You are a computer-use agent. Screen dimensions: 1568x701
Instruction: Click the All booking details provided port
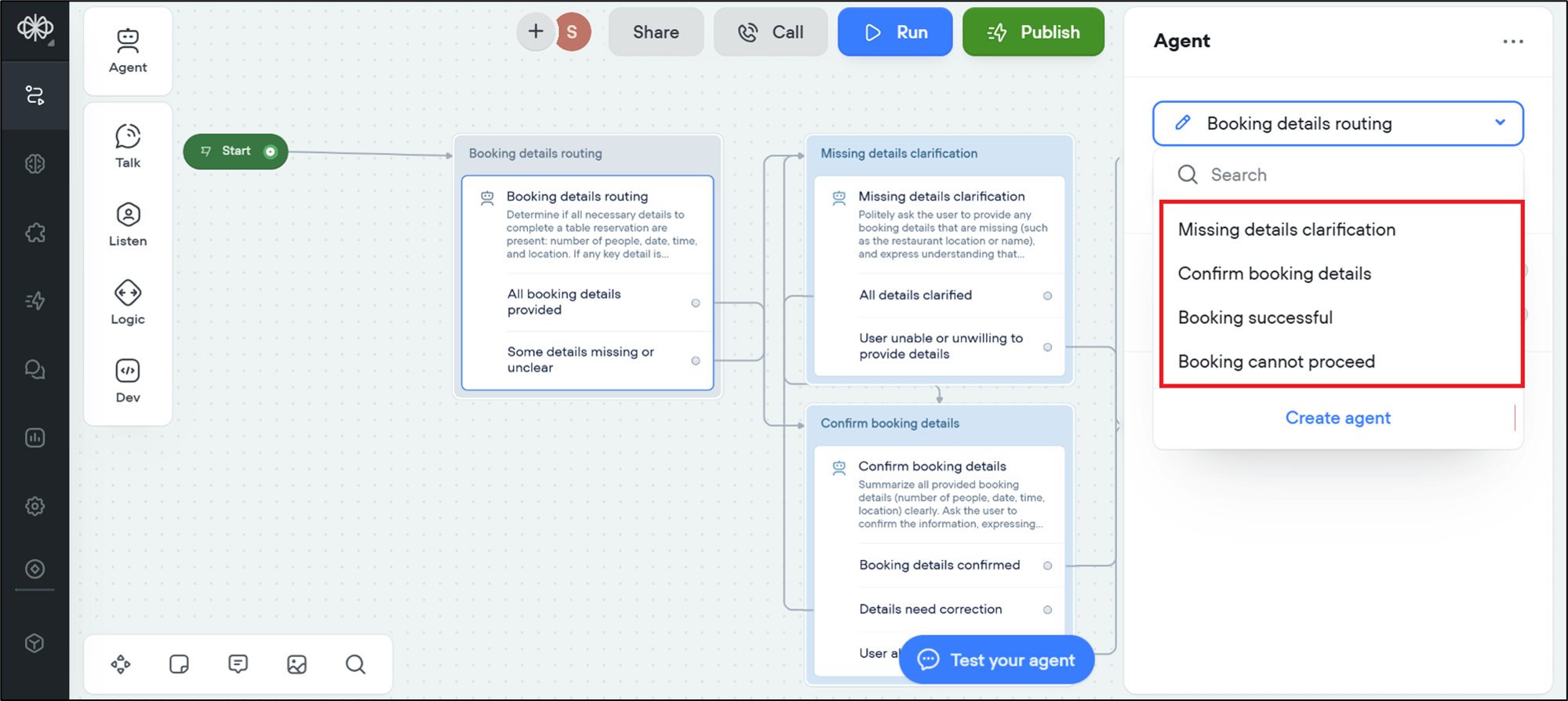pos(695,303)
